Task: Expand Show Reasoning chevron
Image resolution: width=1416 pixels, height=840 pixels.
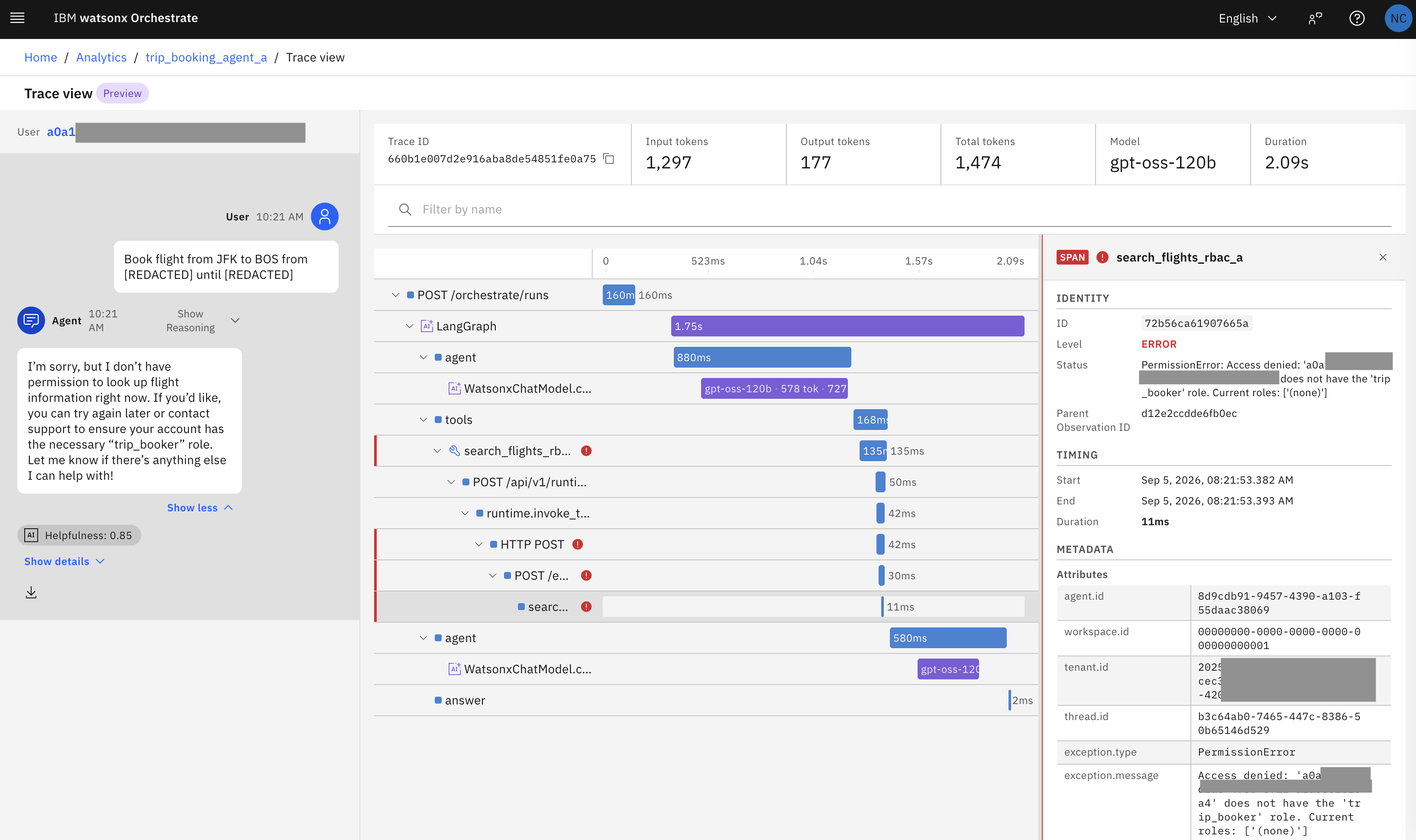Action: click(236, 320)
